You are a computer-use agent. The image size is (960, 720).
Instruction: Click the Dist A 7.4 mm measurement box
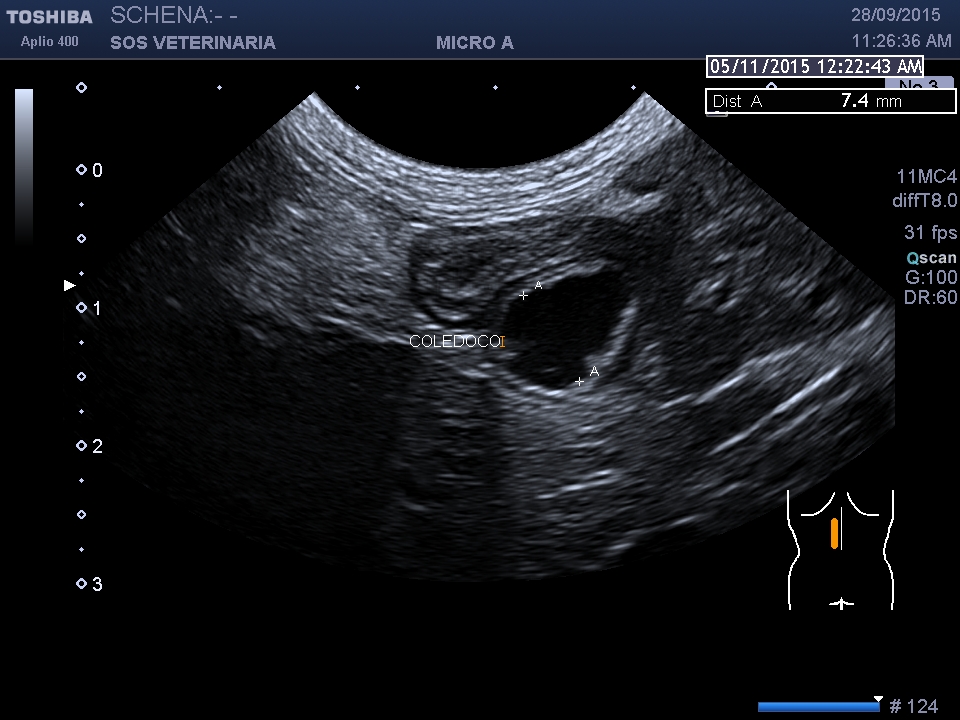click(830, 101)
